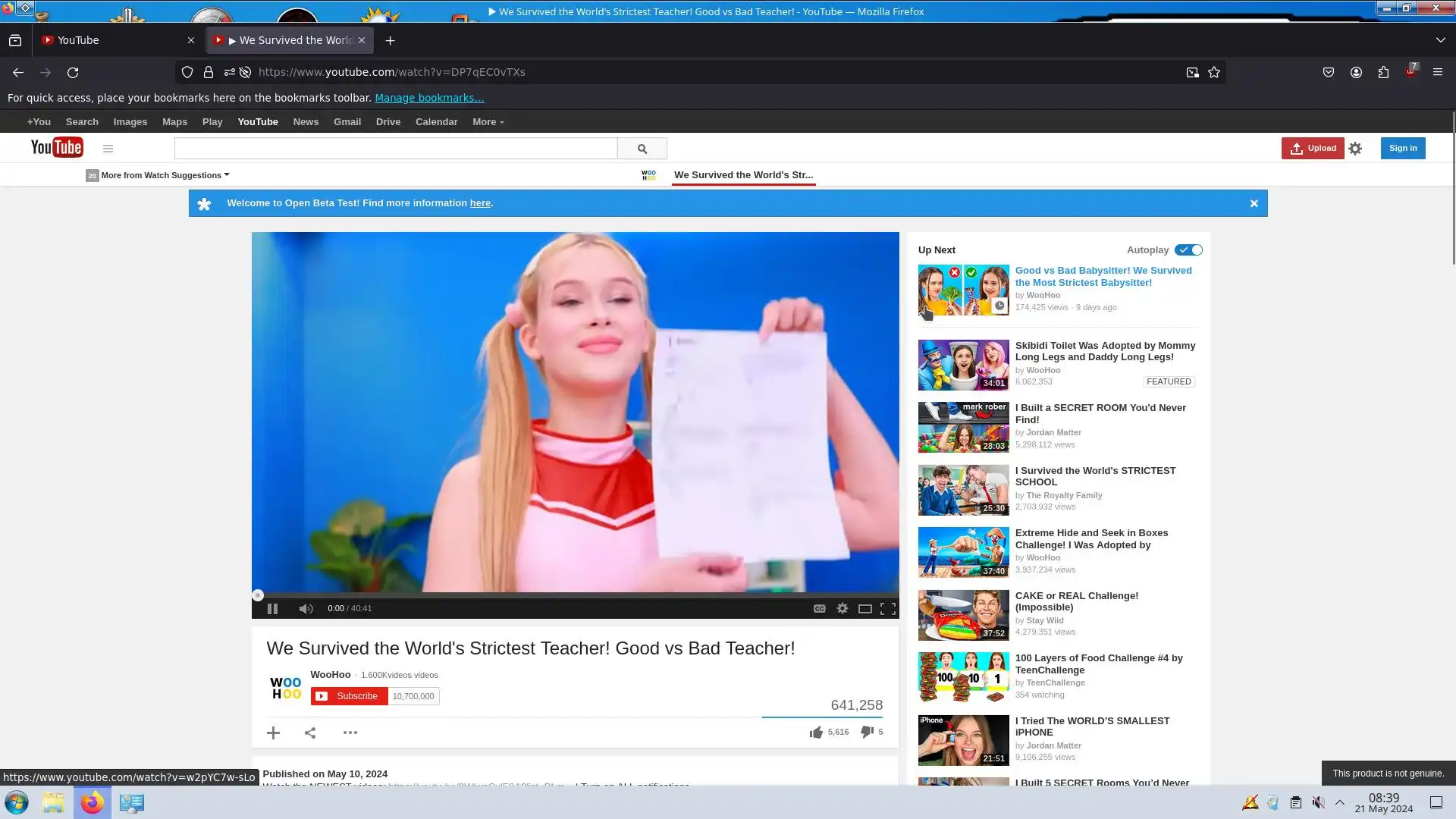1456x819 pixels.
Task: Open video player settings gear
Action: [x=842, y=609]
